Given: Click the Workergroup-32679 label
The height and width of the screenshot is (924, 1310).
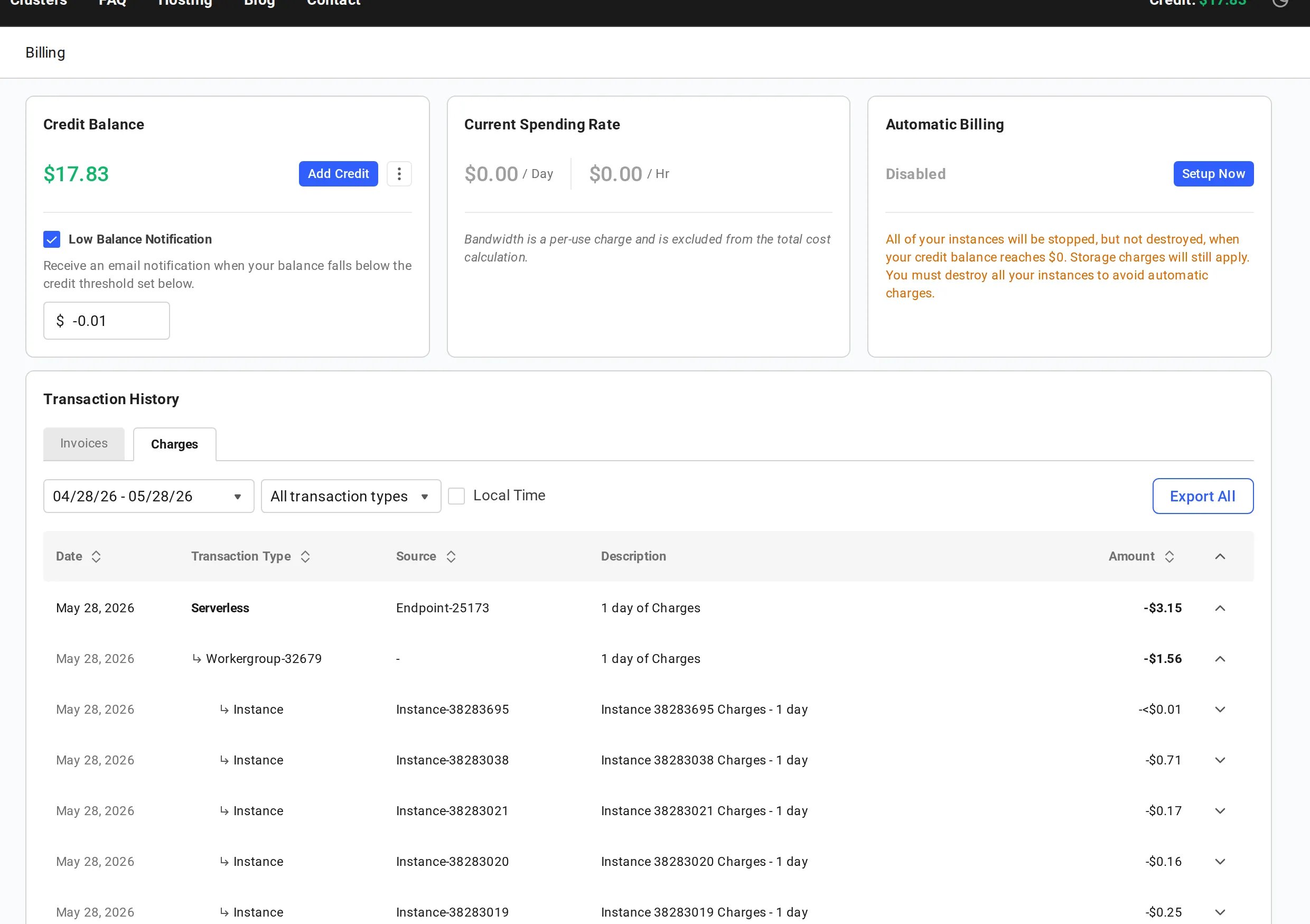Looking at the screenshot, I should click(264, 659).
